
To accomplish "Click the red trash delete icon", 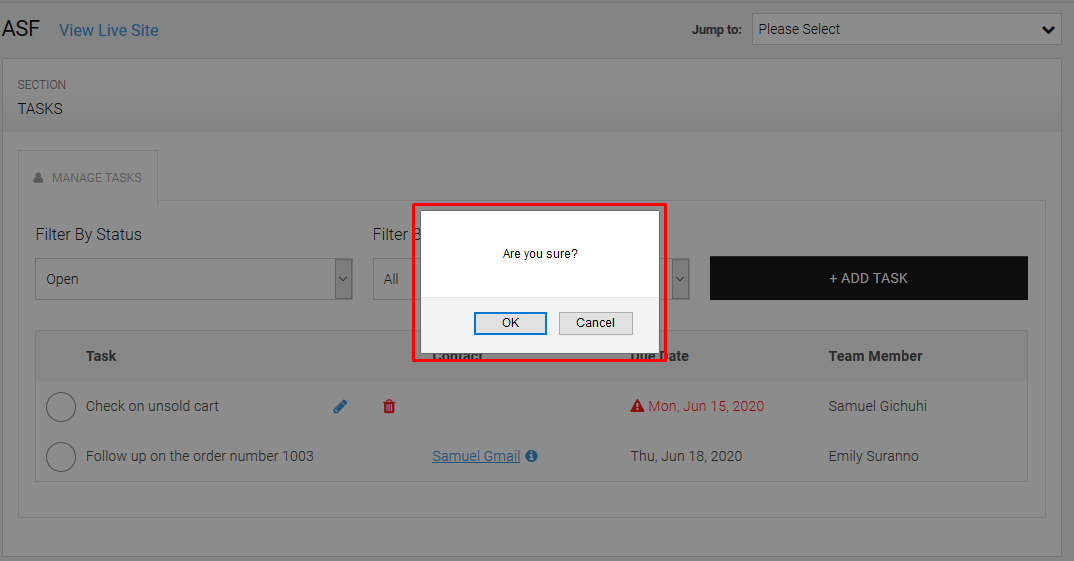I will tap(389, 407).
